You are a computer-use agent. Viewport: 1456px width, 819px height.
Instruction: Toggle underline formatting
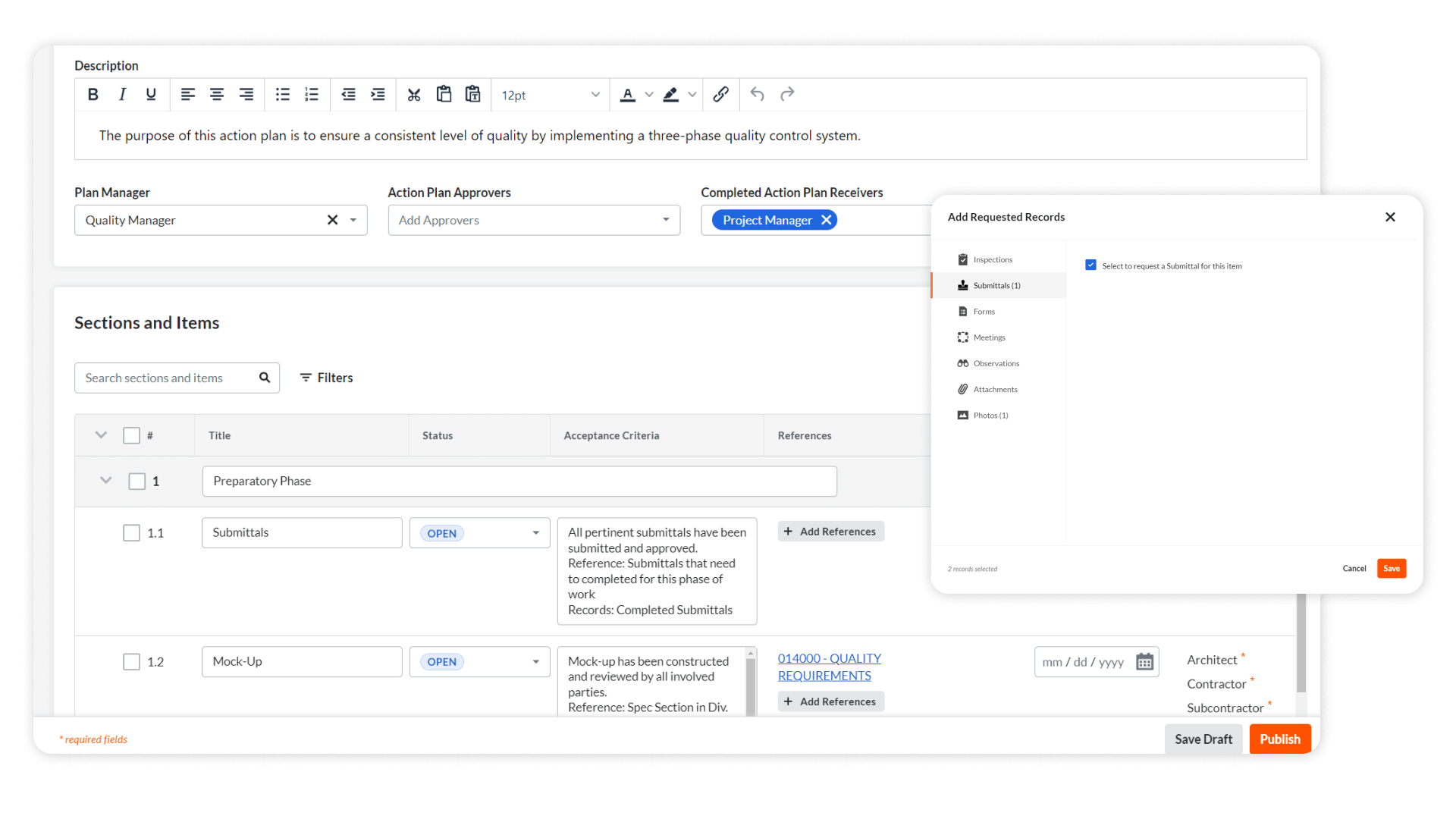coord(151,95)
